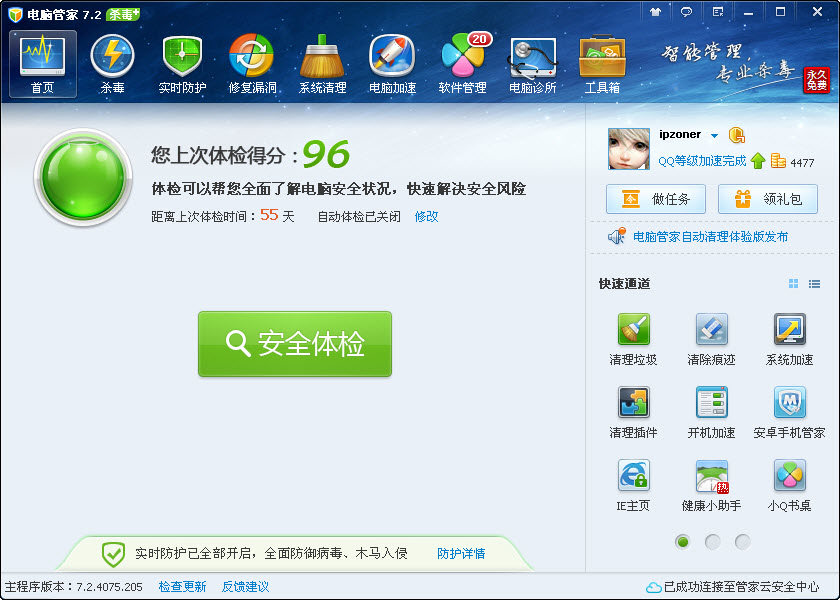Screen dimensions: 840x600
Task: Select the first quick access page dot
Action: coord(682,542)
